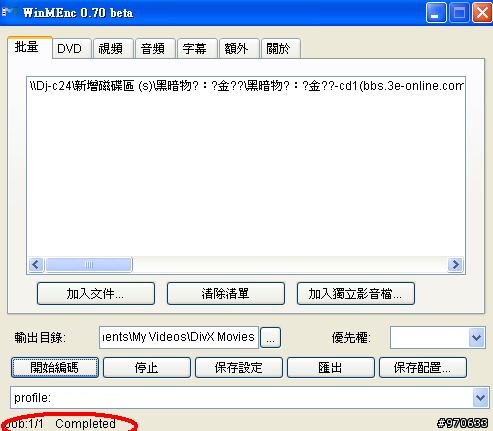The width and height of the screenshot is (493, 431).
Task: Switch to the 音頻 tab
Action: pos(155,49)
